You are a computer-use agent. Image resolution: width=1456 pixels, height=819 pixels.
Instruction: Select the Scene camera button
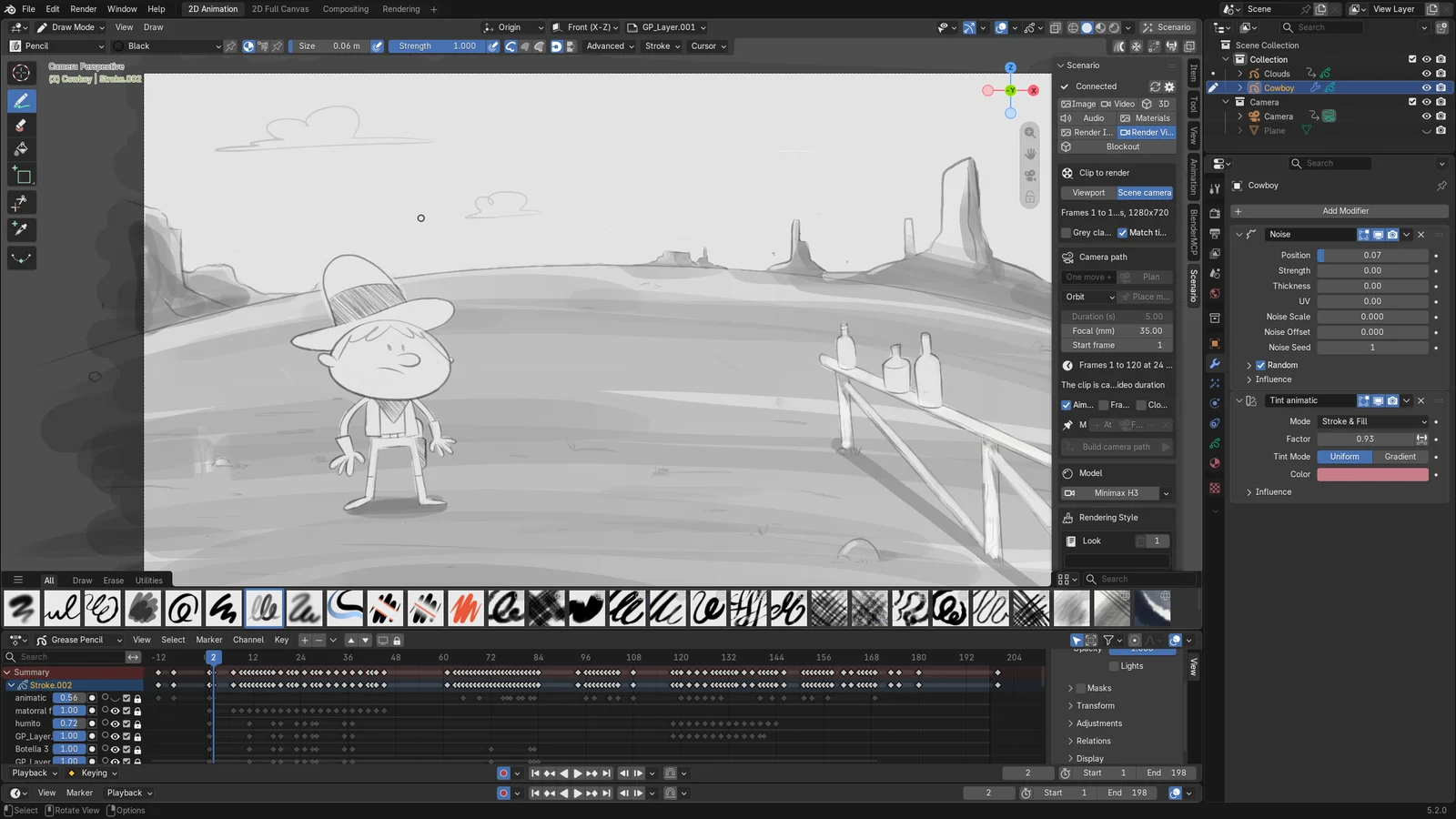click(1145, 193)
